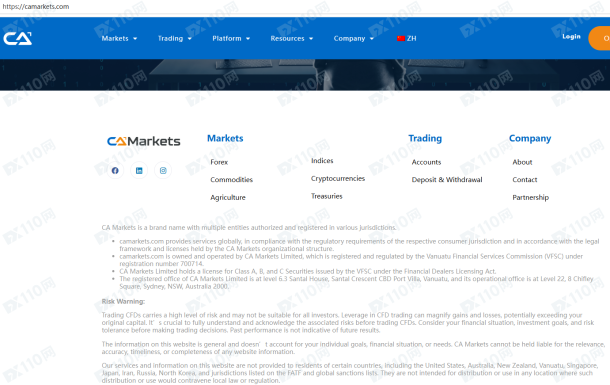
Task: Expand the Trading dropdown in navbar
Action: tap(175, 38)
